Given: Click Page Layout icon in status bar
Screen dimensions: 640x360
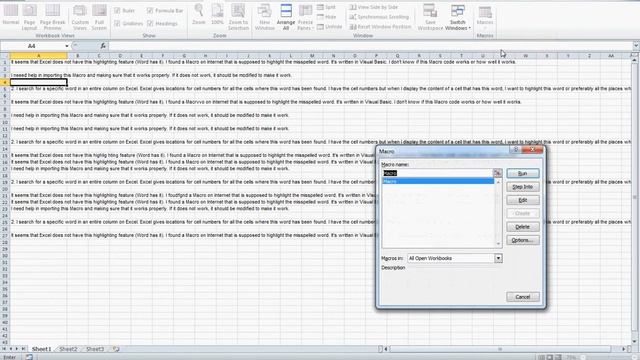Looking at the screenshot, I should tap(550, 358).
